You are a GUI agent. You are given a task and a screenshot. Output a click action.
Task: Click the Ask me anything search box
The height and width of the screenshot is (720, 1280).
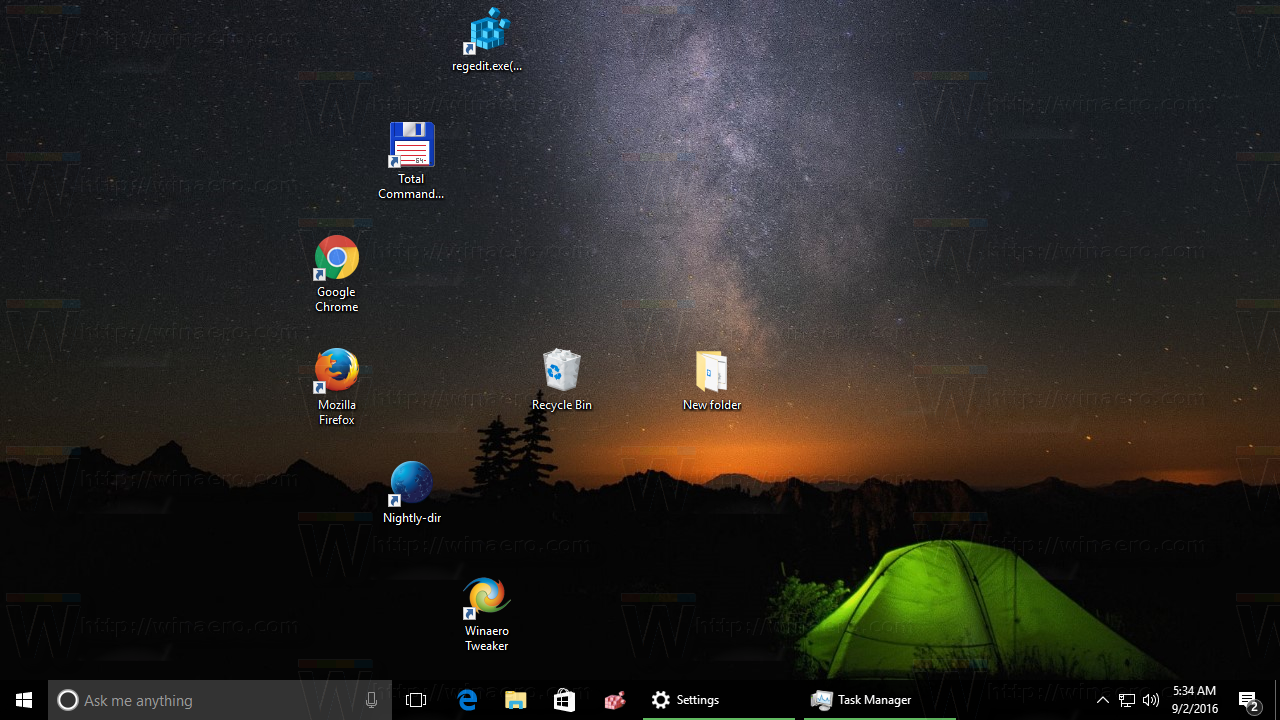(200, 699)
